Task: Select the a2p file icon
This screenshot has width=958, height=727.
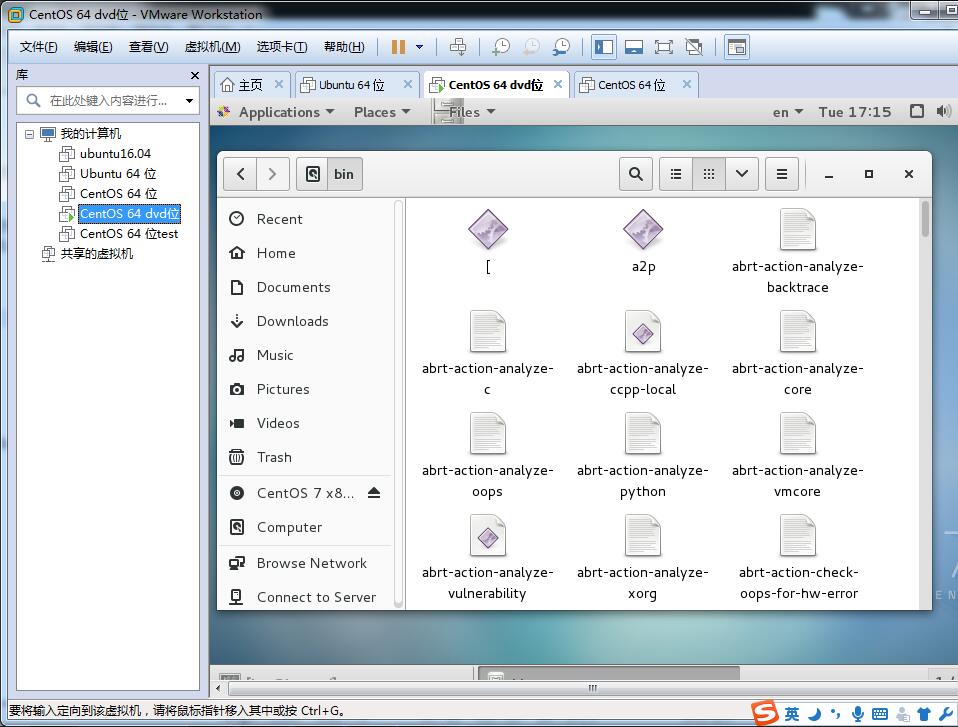Action: pyautogui.click(x=643, y=229)
